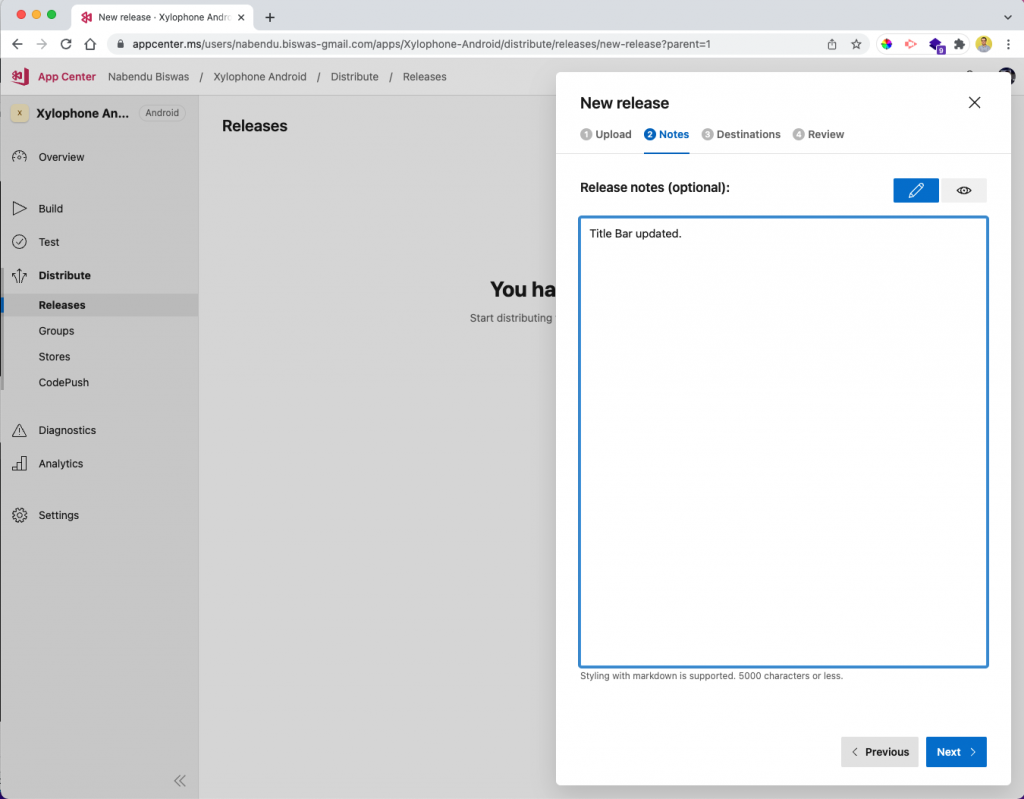Close the New release browser tab
This screenshot has height=799, width=1024.
241,18
